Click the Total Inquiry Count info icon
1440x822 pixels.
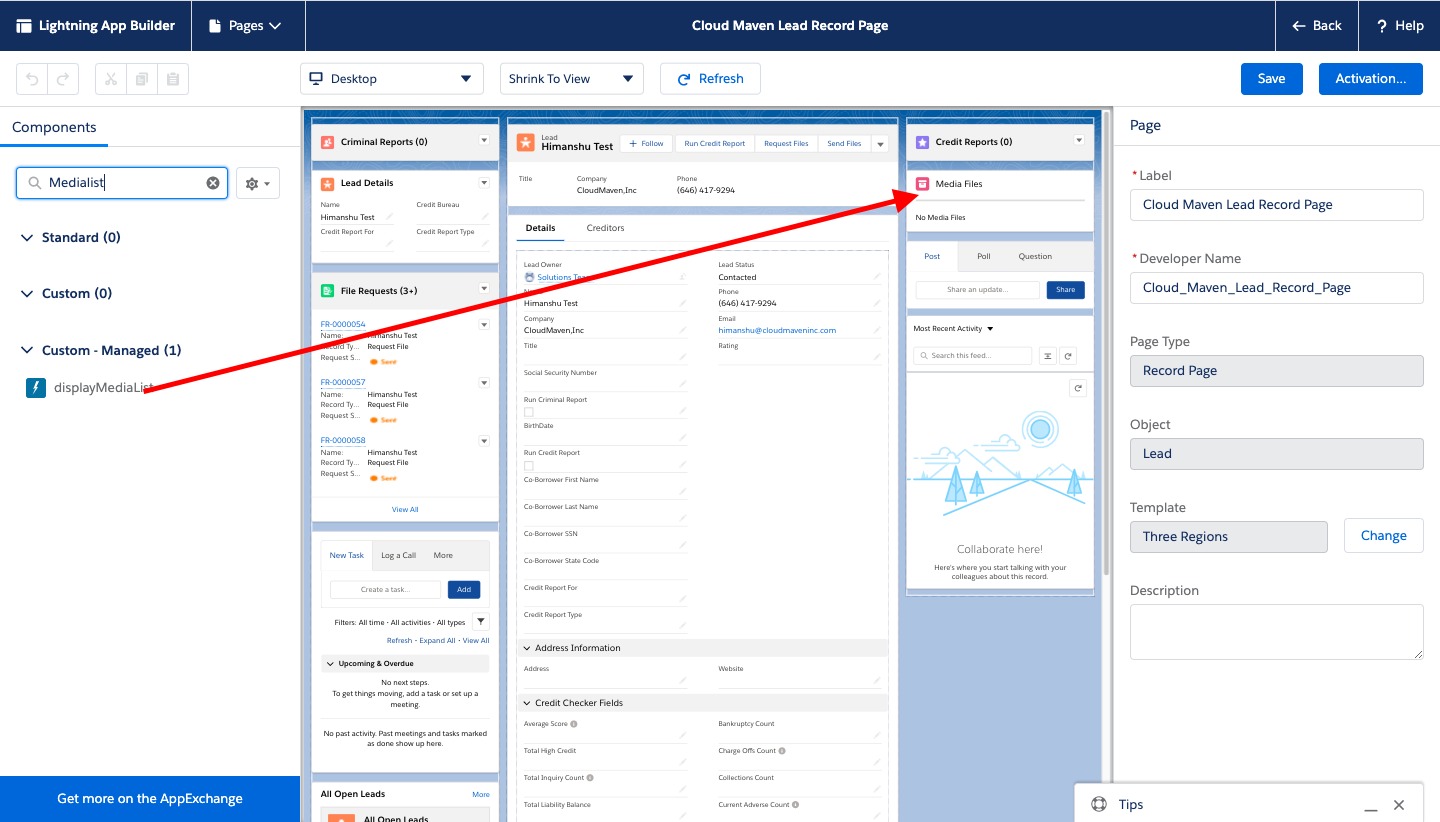[x=590, y=778]
